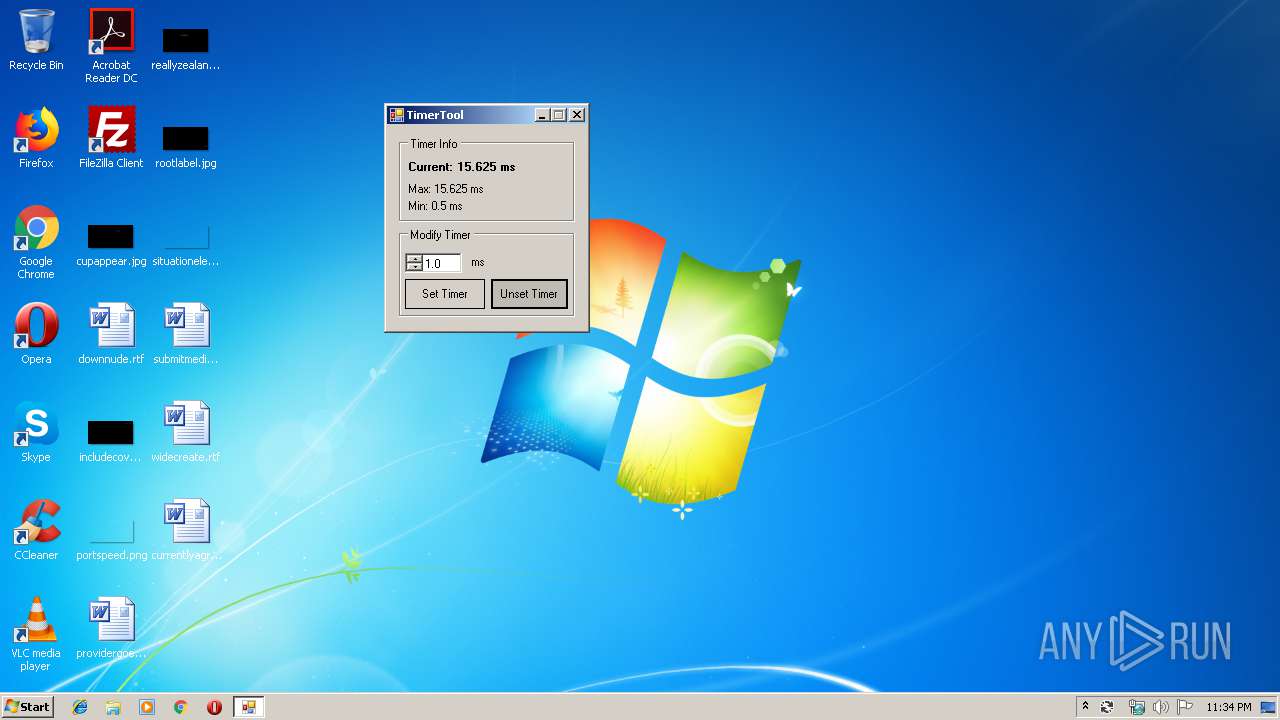
Task: Open Internet Explorer from taskbar
Action: pos(80,707)
